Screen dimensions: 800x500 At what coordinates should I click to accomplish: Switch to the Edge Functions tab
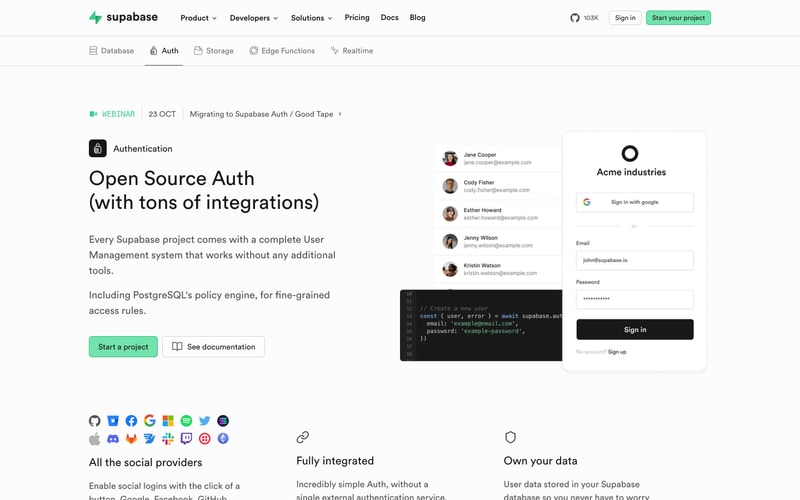tap(282, 51)
